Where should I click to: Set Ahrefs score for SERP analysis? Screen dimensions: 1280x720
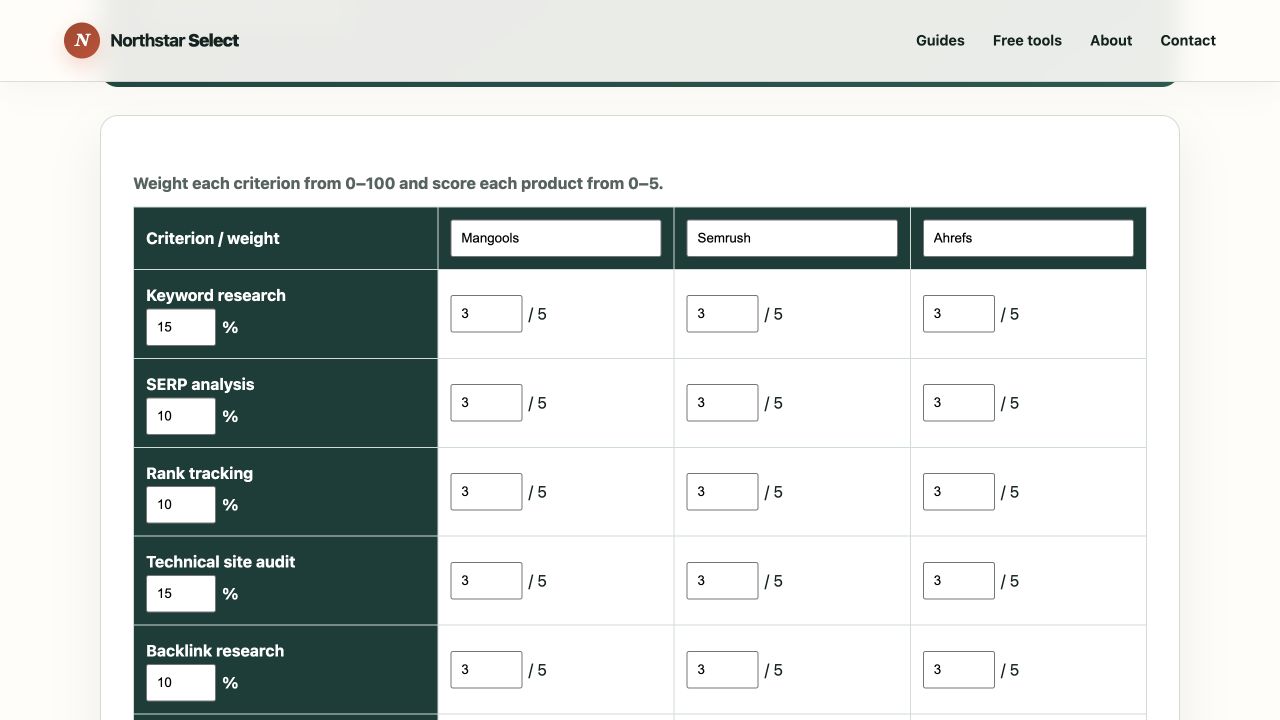[958, 403]
